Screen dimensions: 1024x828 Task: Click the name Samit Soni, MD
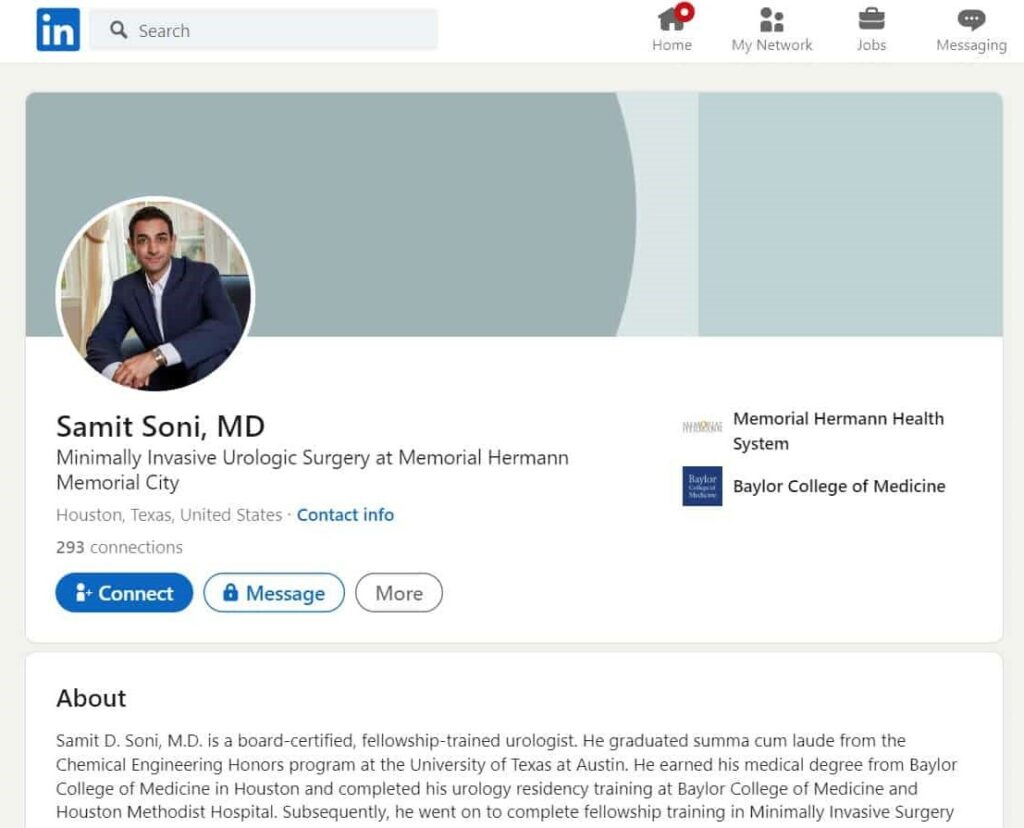[x=161, y=426]
